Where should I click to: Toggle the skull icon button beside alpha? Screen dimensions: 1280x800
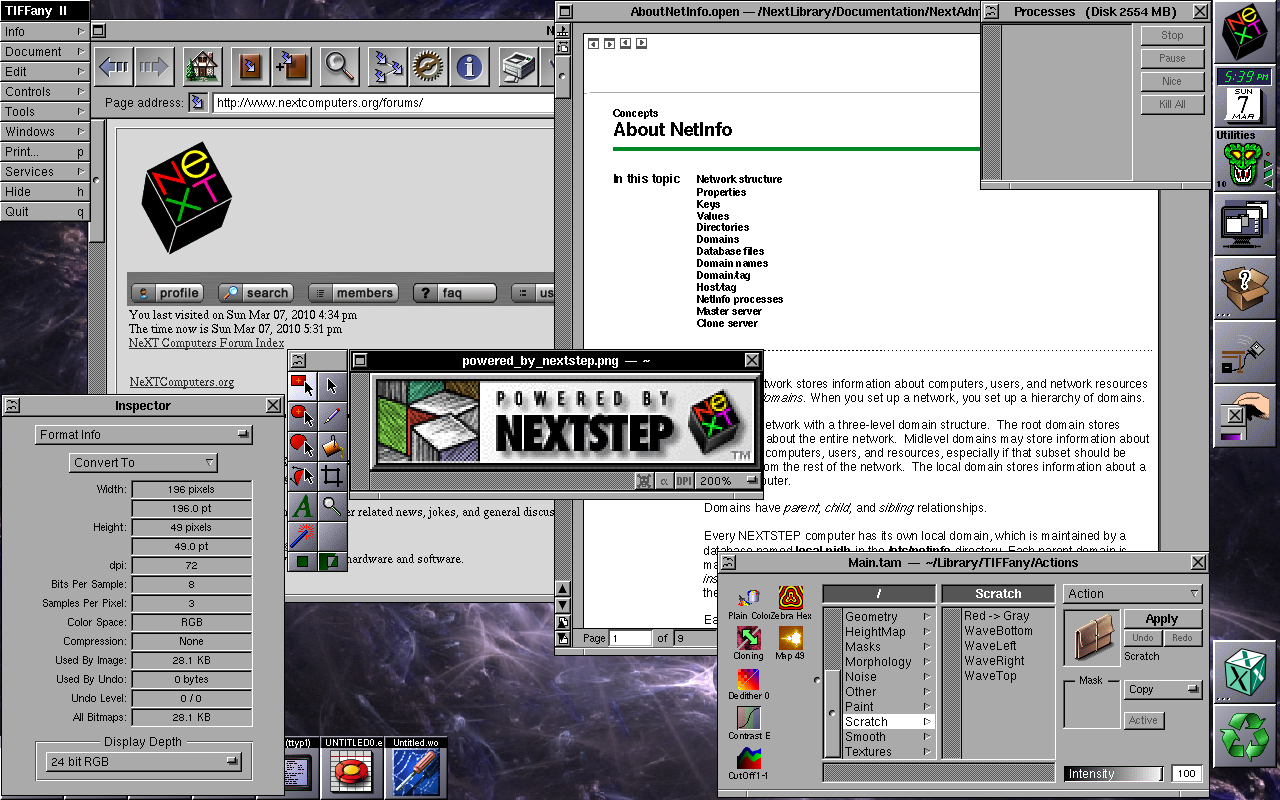click(x=645, y=481)
